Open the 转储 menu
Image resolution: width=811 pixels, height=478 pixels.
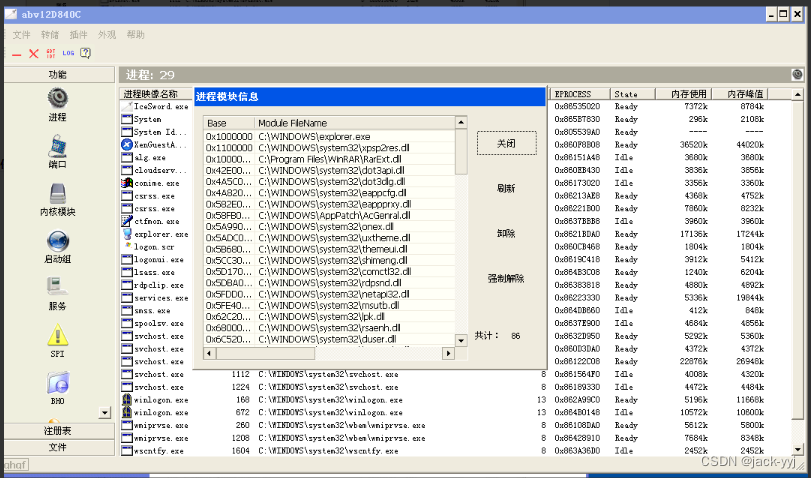click(x=50, y=35)
